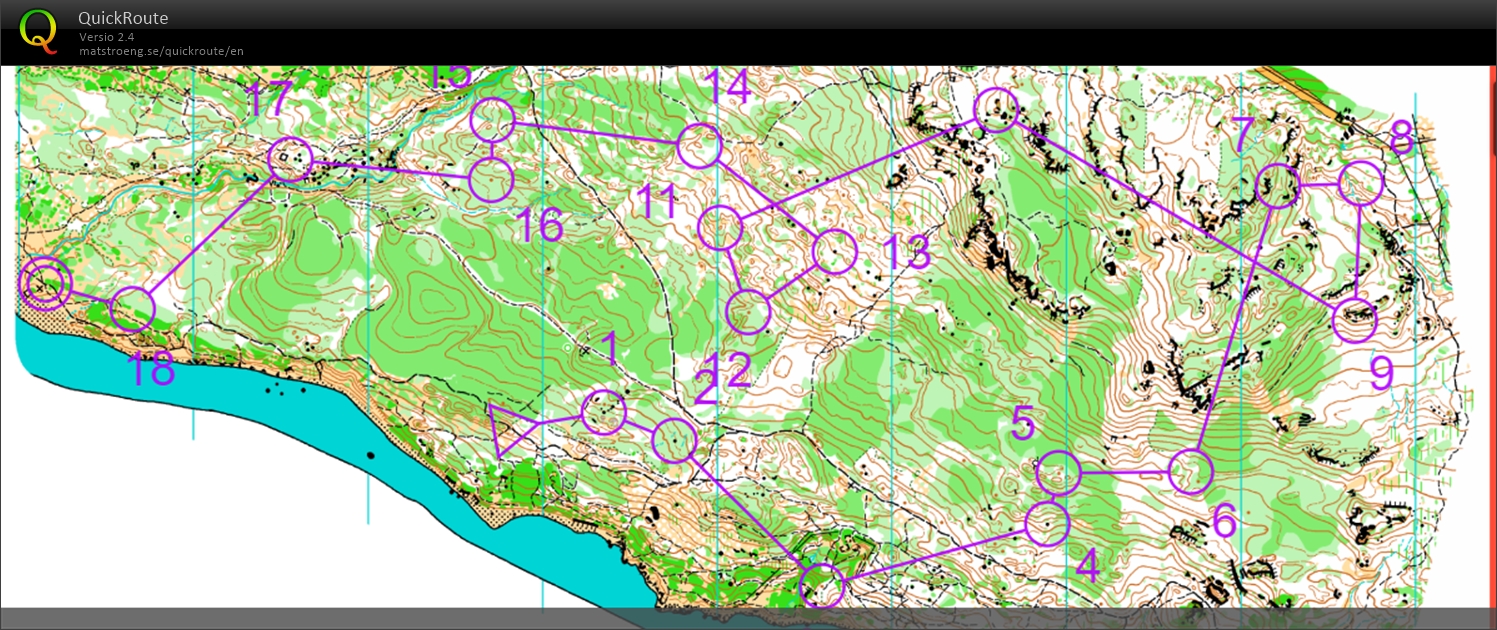Click control circle 14
Viewport: 1497px width, 630px height.
[699, 146]
